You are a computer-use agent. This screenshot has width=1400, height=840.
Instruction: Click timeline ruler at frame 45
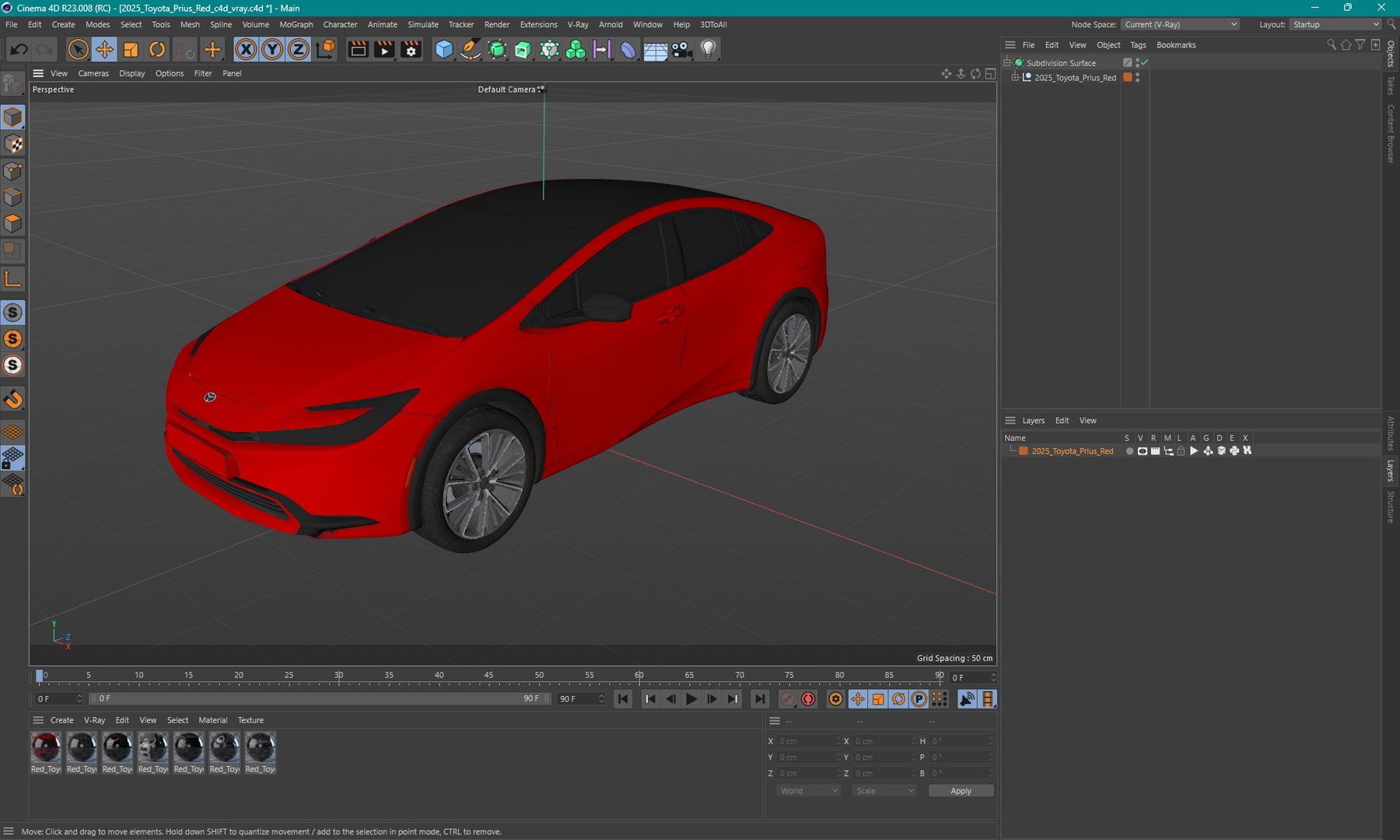[489, 676]
